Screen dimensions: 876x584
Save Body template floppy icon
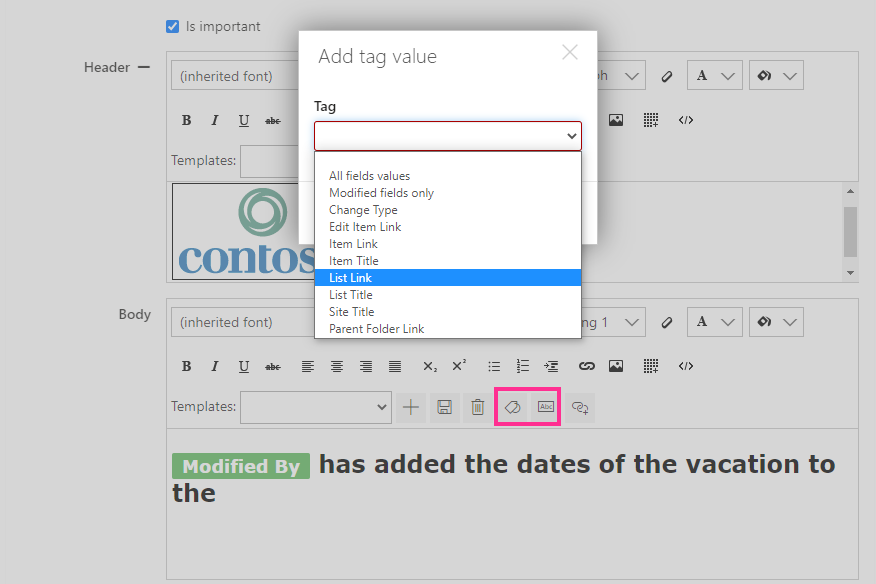pyautogui.click(x=444, y=407)
